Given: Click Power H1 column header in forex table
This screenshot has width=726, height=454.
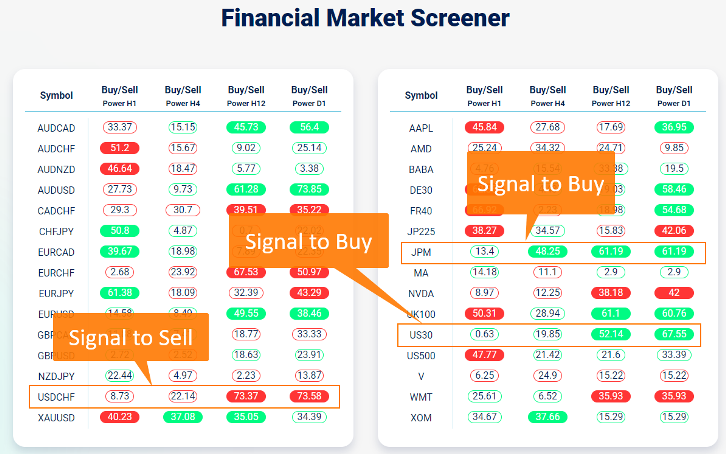Looking at the screenshot, I should coord(120,96).
